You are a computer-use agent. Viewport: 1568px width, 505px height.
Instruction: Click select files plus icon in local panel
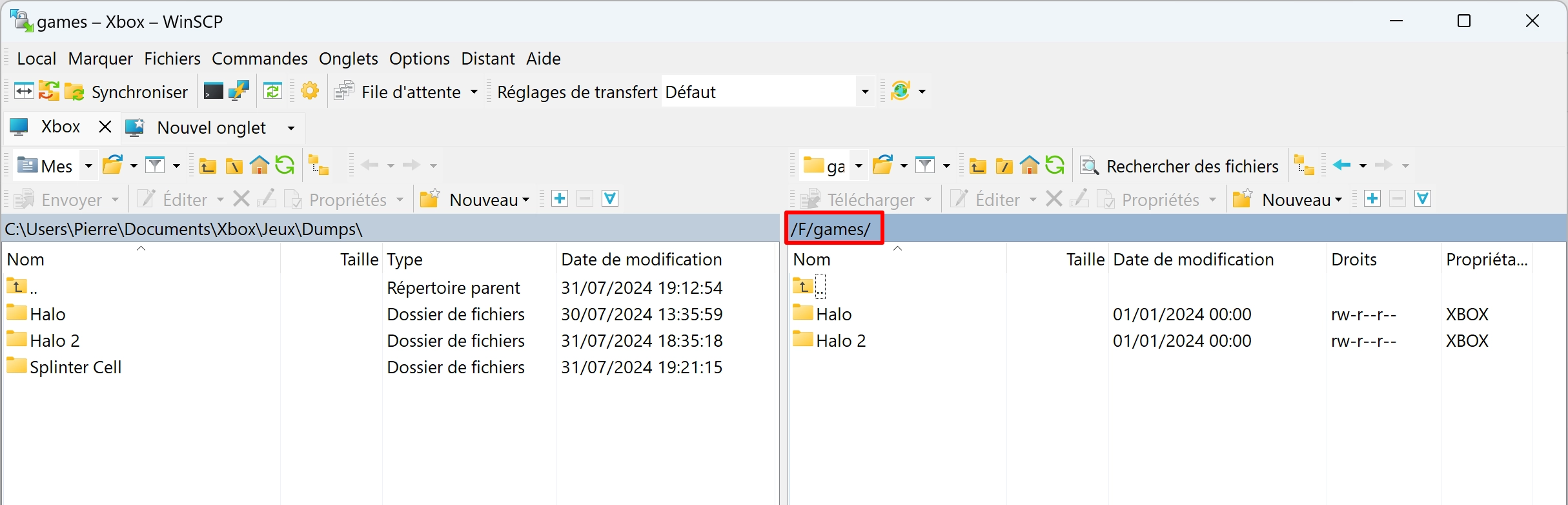click(x=560, y=199)
